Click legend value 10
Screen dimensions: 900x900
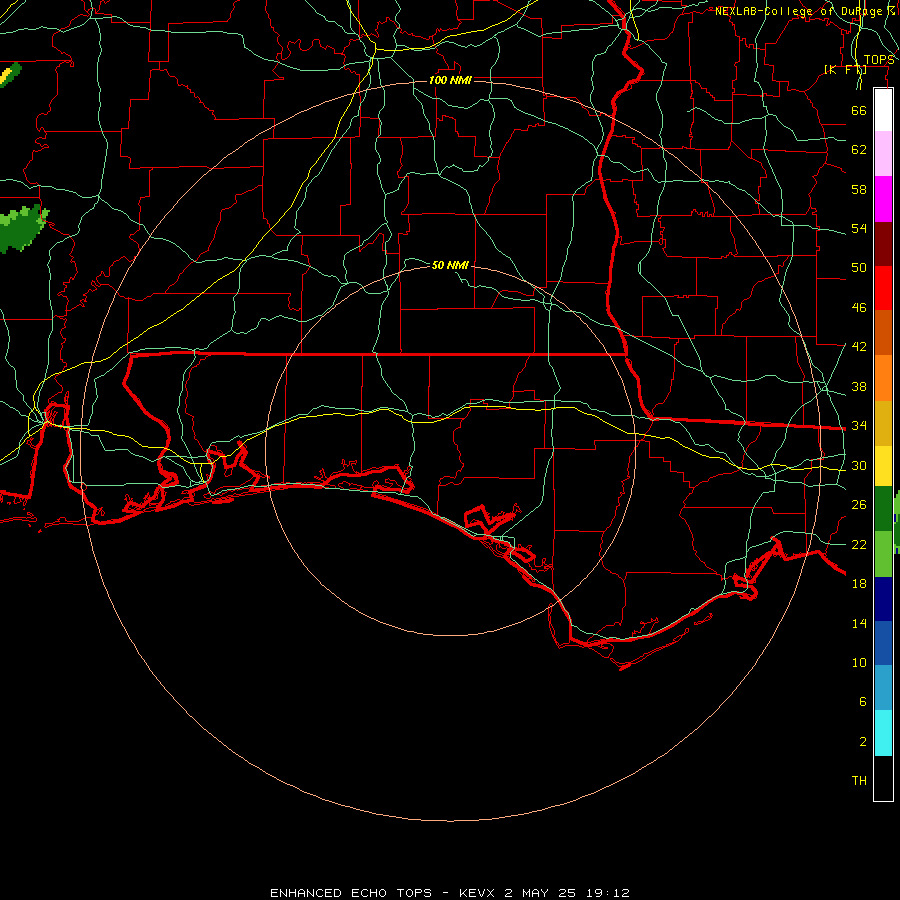coord(859,663)
